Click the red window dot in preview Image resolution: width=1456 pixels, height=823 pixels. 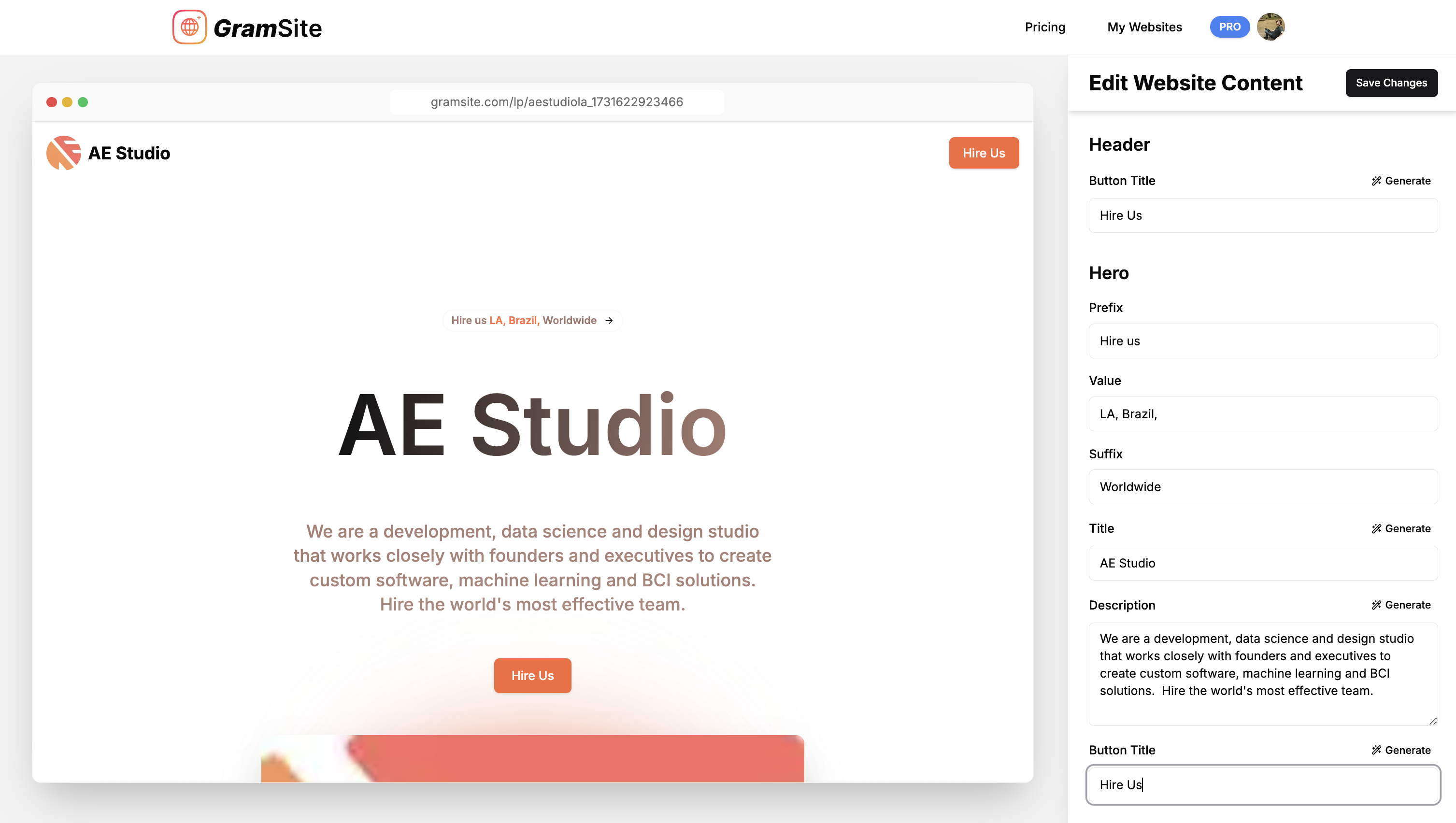[51, 102]
